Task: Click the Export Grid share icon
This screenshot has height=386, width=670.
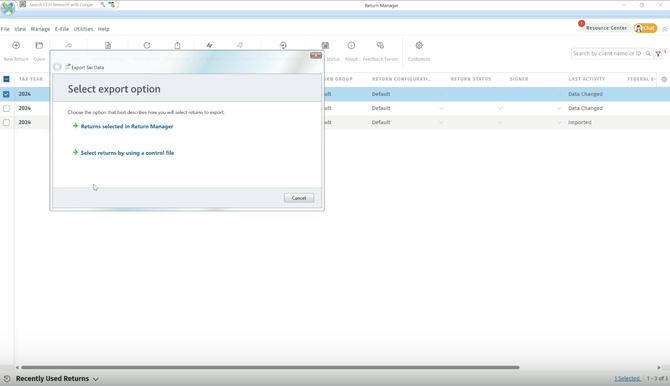Action: 177,45
